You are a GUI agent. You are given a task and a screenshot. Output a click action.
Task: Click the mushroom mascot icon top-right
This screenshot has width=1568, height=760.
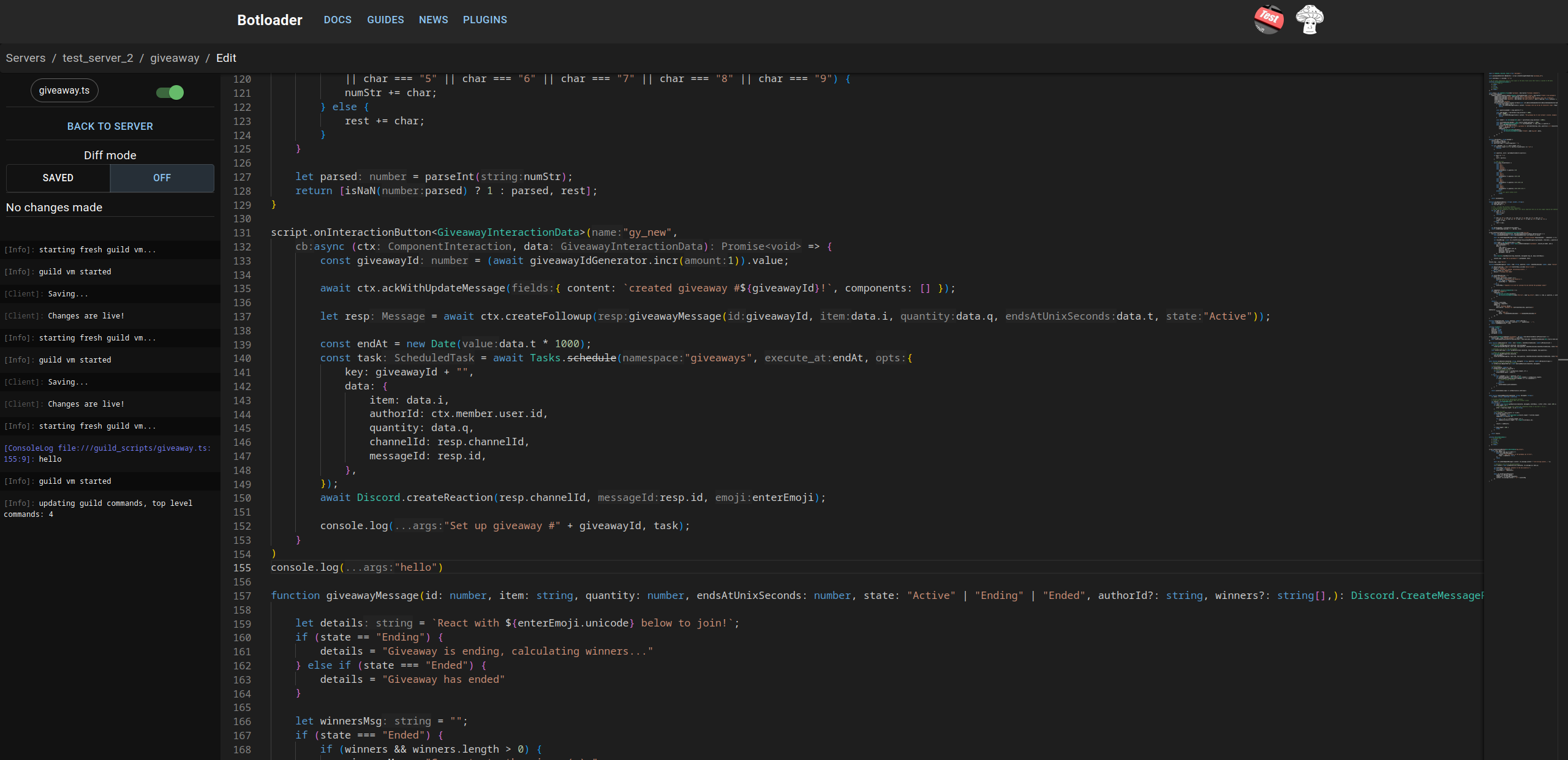[1310, 19]
